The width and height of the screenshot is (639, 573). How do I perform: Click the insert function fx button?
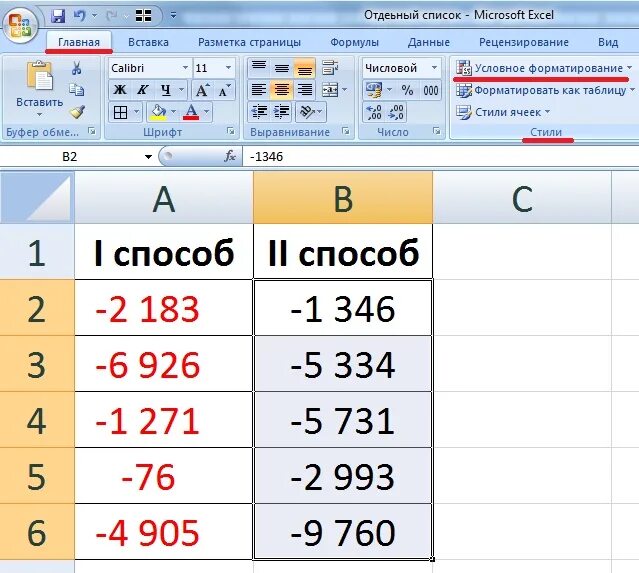point(229,156)
